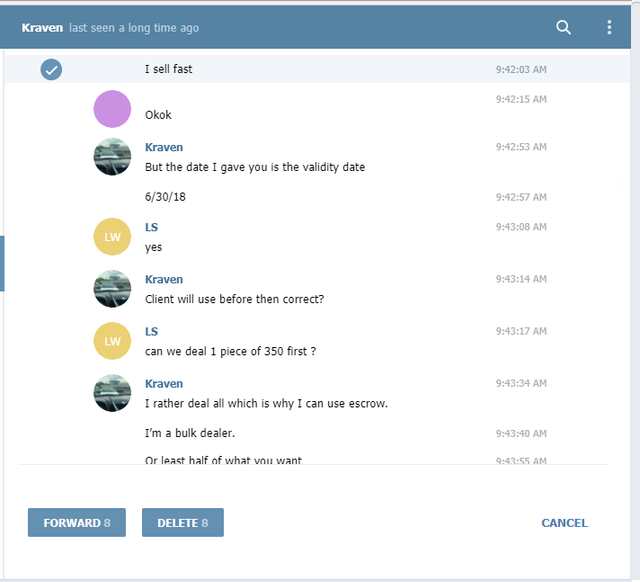Image resolution: width=640 pixels, height=582 pixels.
Task: Click the Kraven sender name at 9:42:53 AM
Action: click(164, 147)
